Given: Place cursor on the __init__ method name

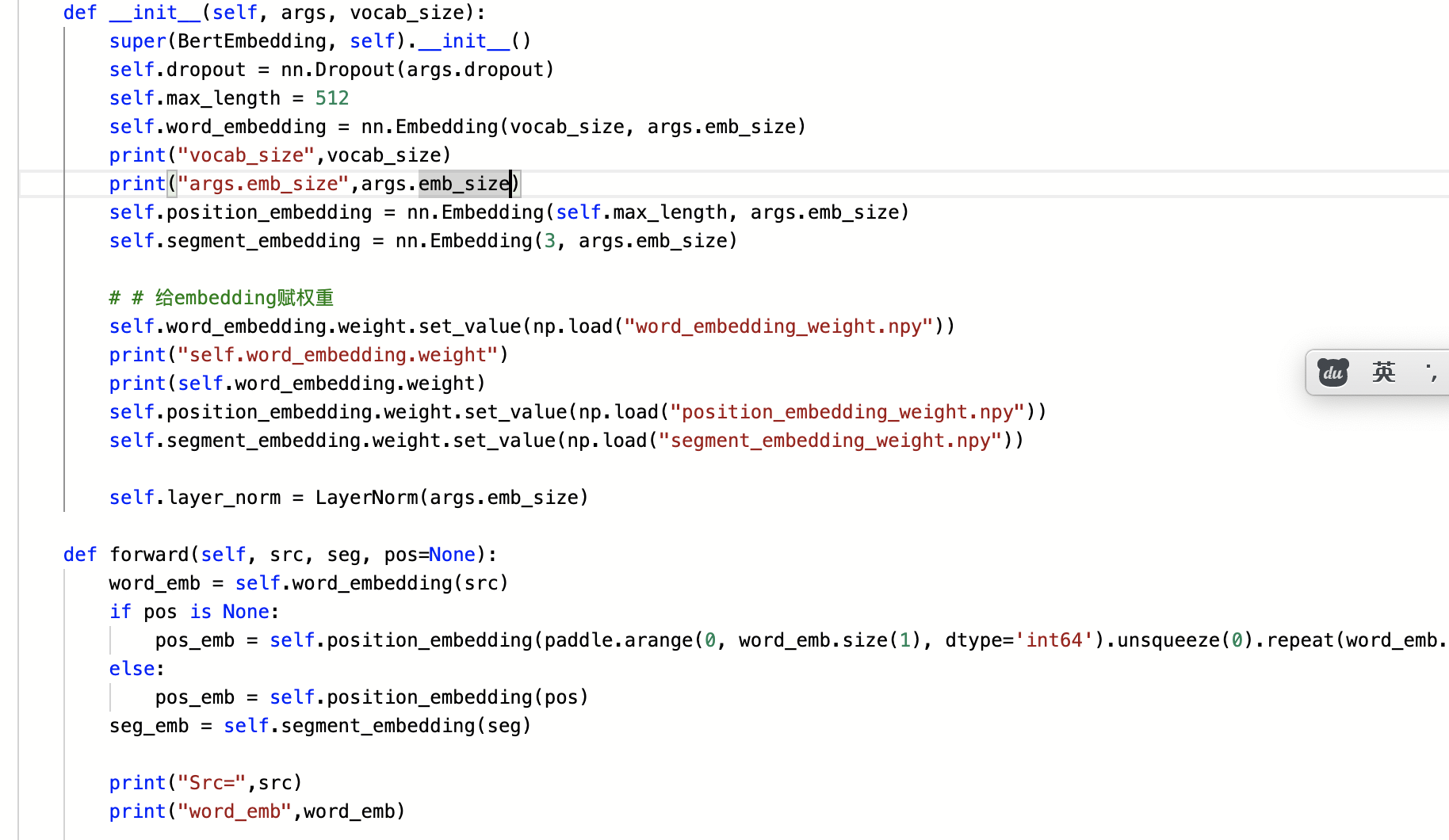Looking at the screenshot, I should coord(155,12).
